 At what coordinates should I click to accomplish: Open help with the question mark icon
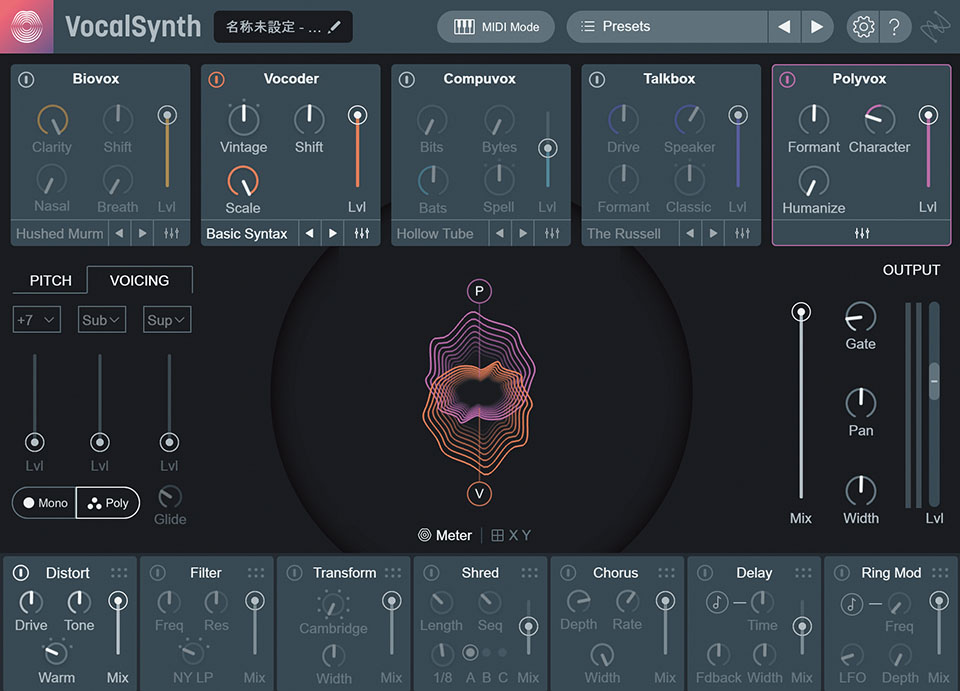[x=894, y=26]
